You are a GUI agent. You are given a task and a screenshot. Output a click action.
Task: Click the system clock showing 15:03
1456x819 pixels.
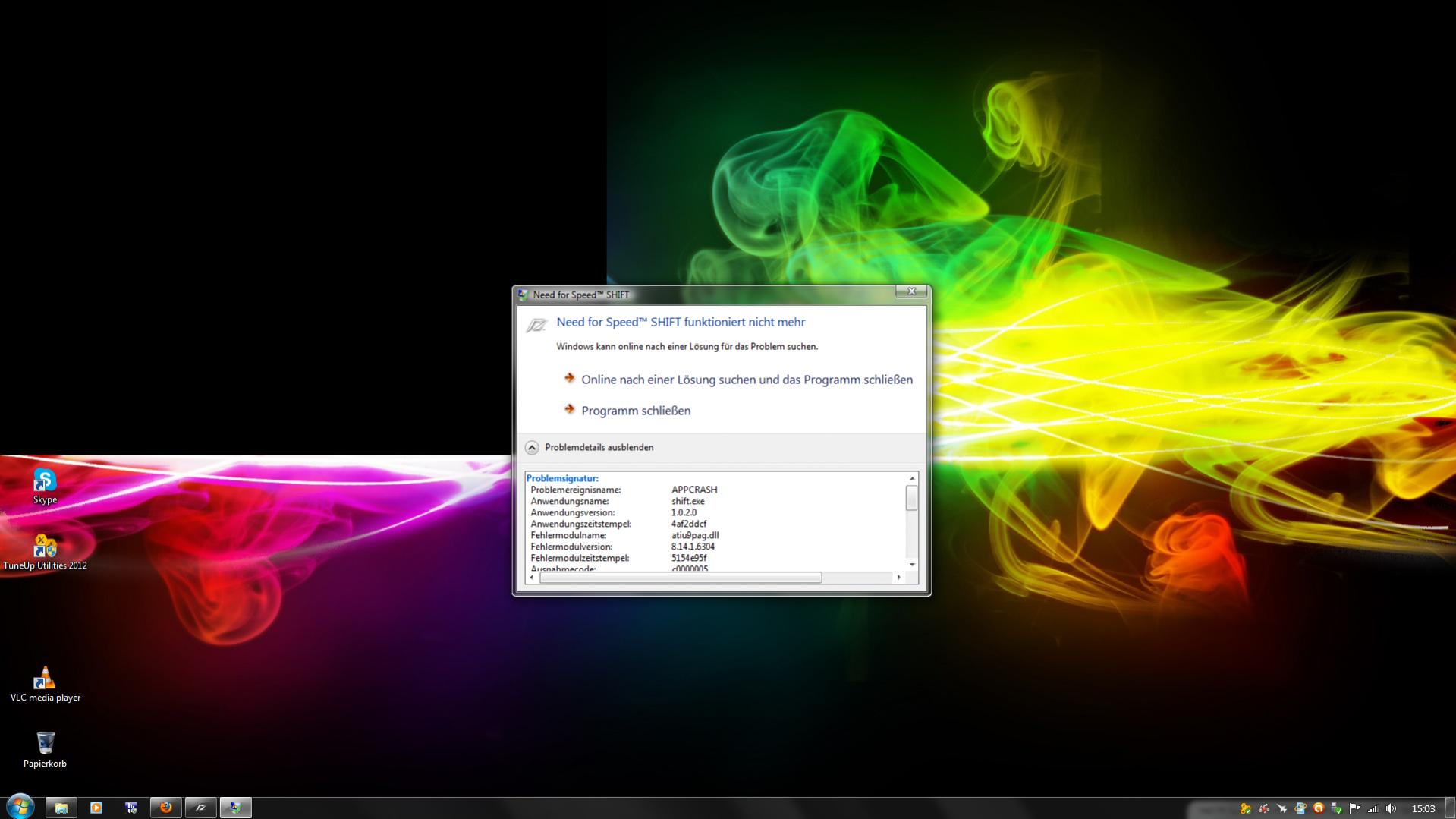coord(1423,809)
